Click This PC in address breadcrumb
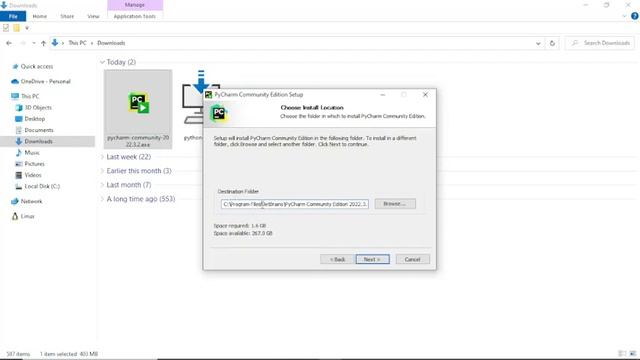The height and width of the screenshot is (360, 640). [x=77, y=43]
